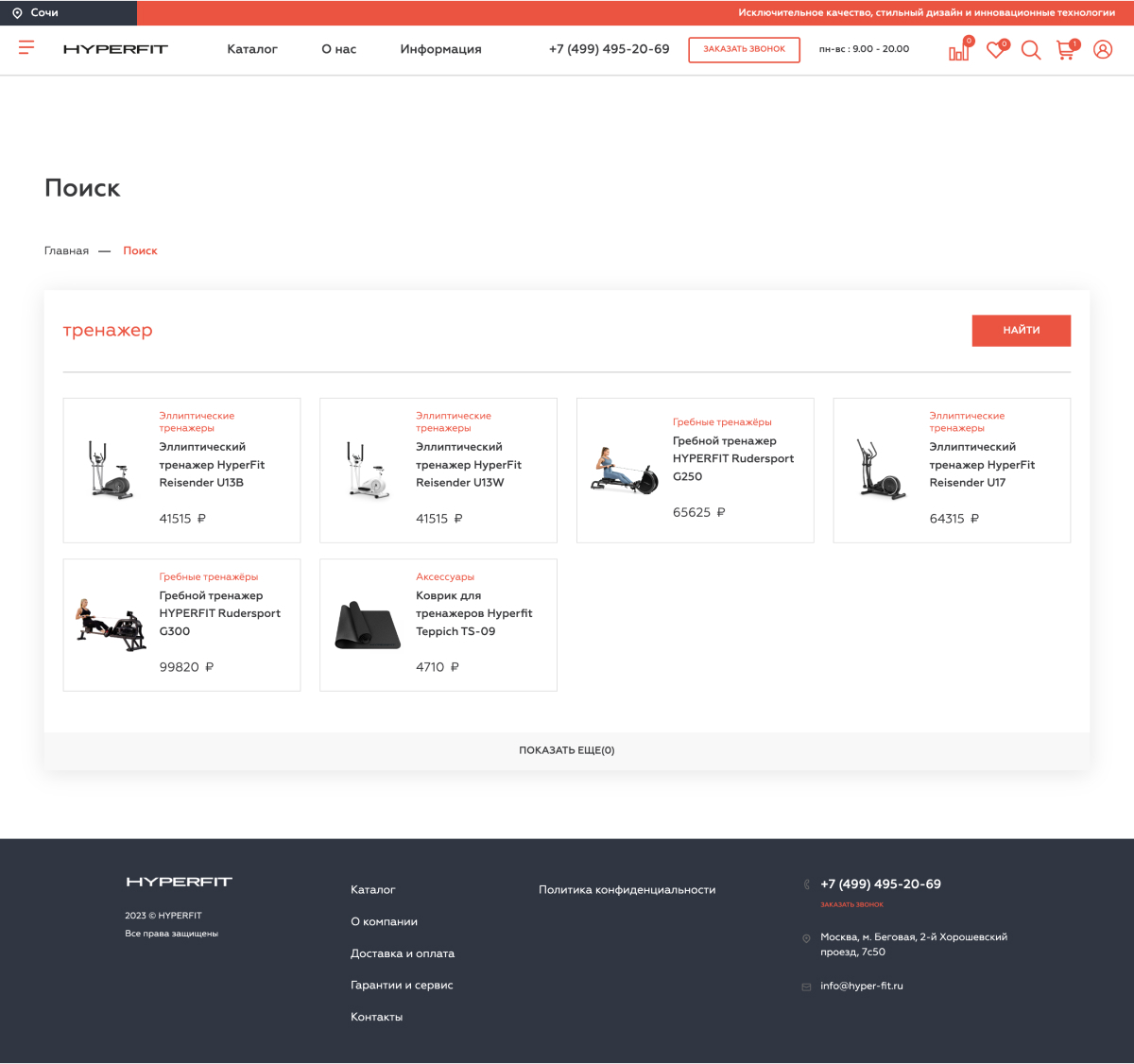The image size is (1134, 1064).
Task: Click Эллиптические тренажеры category on U17 card
Action: [967, 421]
